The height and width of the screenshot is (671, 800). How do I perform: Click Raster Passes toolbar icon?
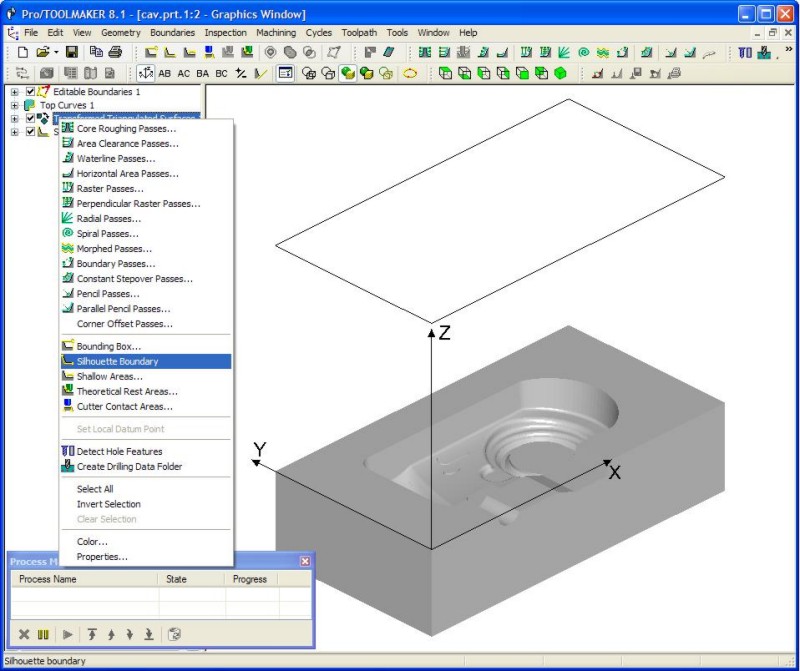(526, 52)
